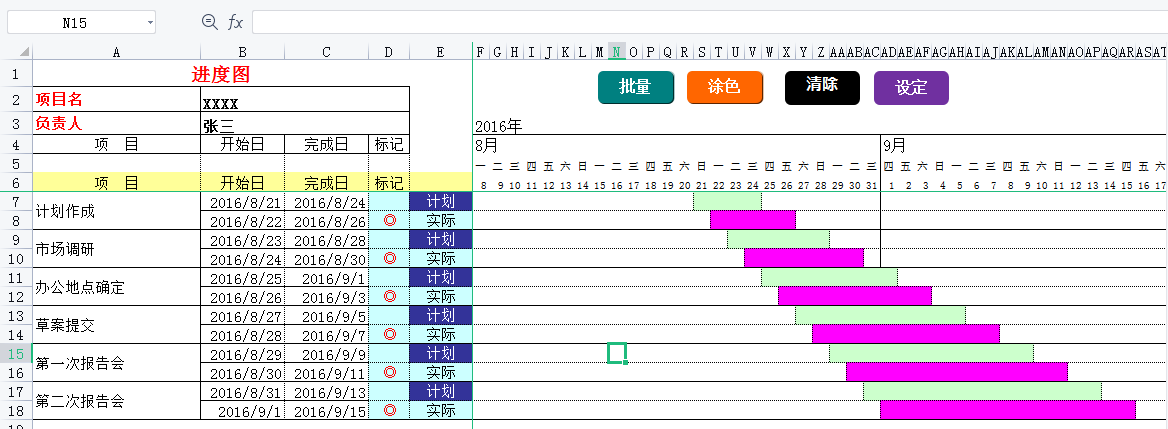
Task: Select highlighted column N header
Action: tap(617, 52)
